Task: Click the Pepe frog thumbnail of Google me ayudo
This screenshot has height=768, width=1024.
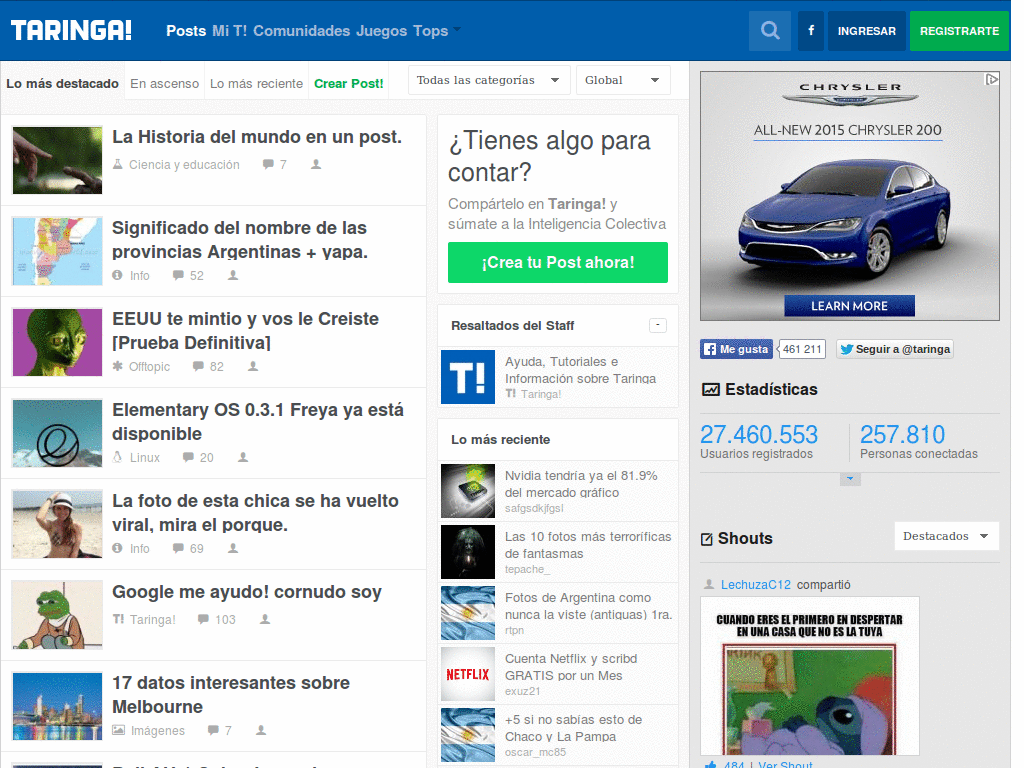Action: point(57,615)
